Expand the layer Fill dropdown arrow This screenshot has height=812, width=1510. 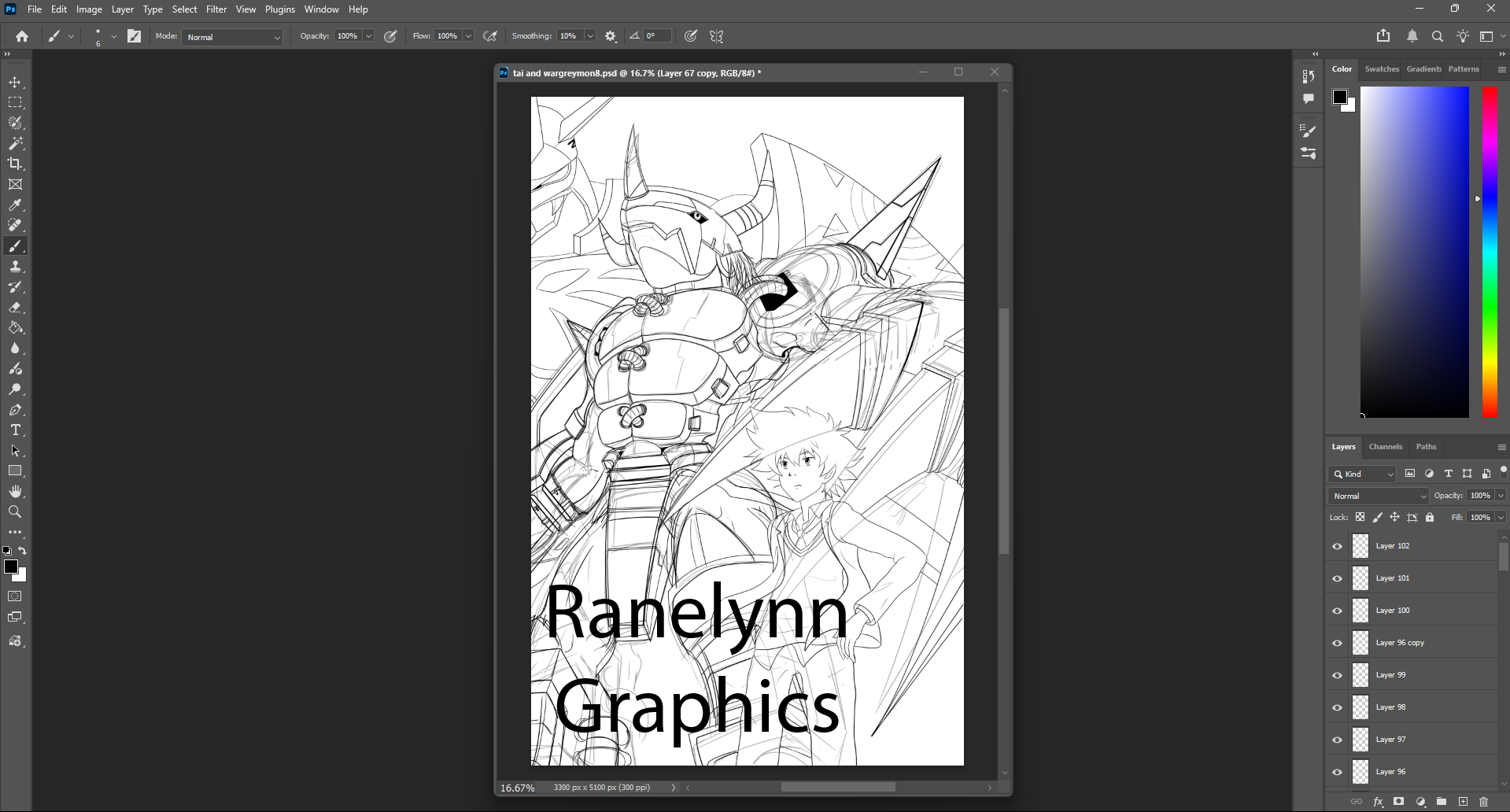click(x=1501, y=517)
